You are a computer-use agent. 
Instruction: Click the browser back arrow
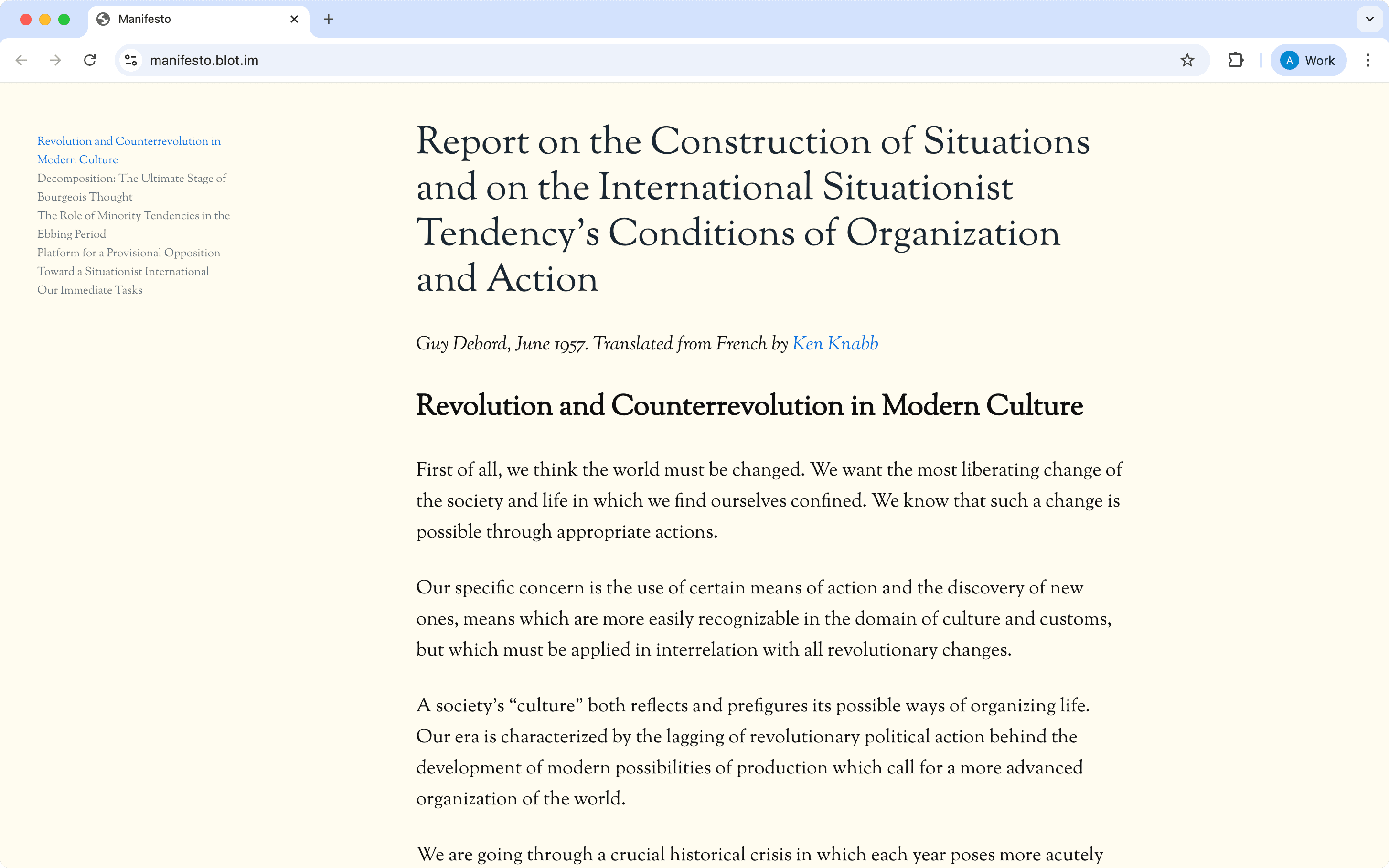21,60
